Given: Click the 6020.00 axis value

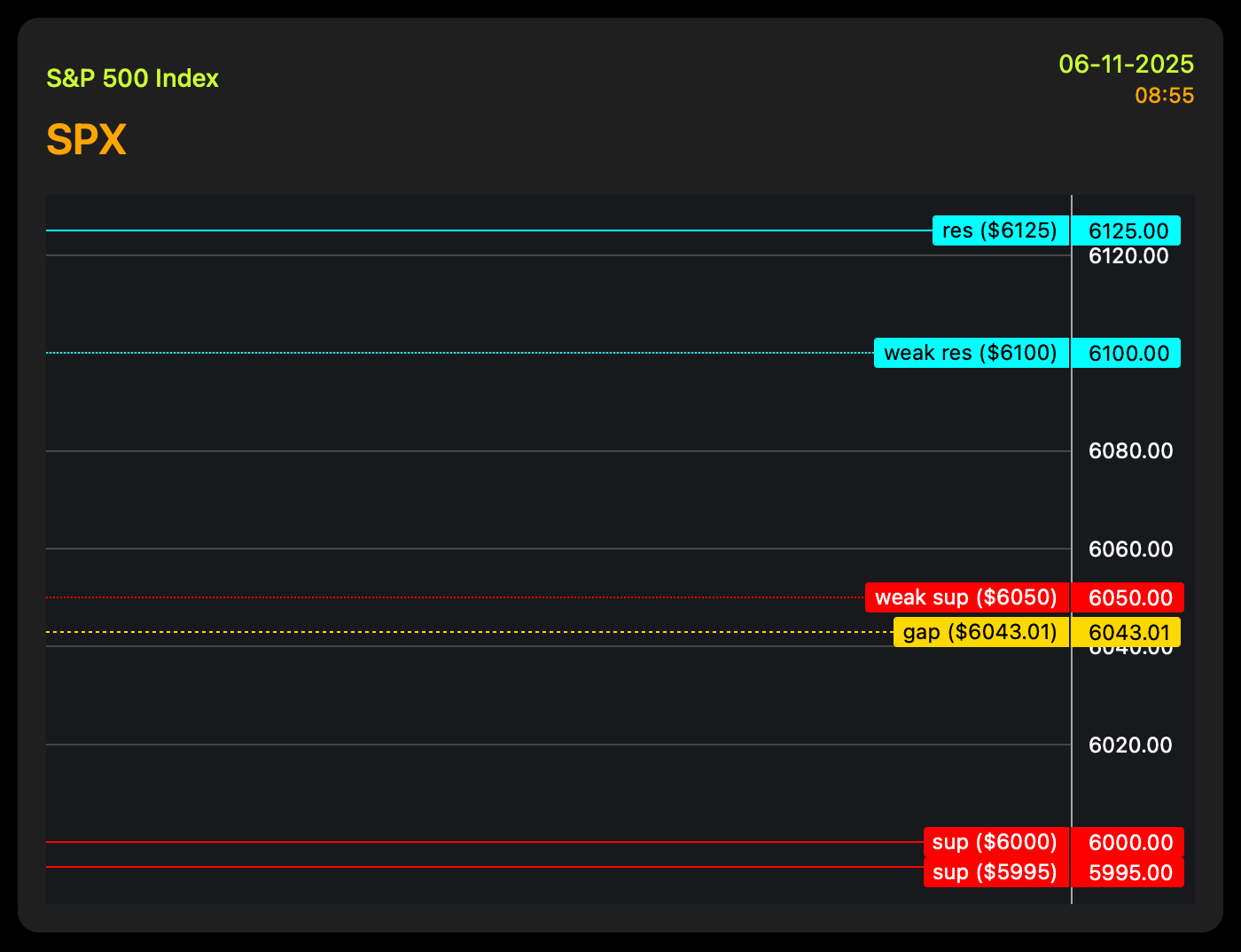Looking at the screenshot, I should click(x=1130, y=745).
